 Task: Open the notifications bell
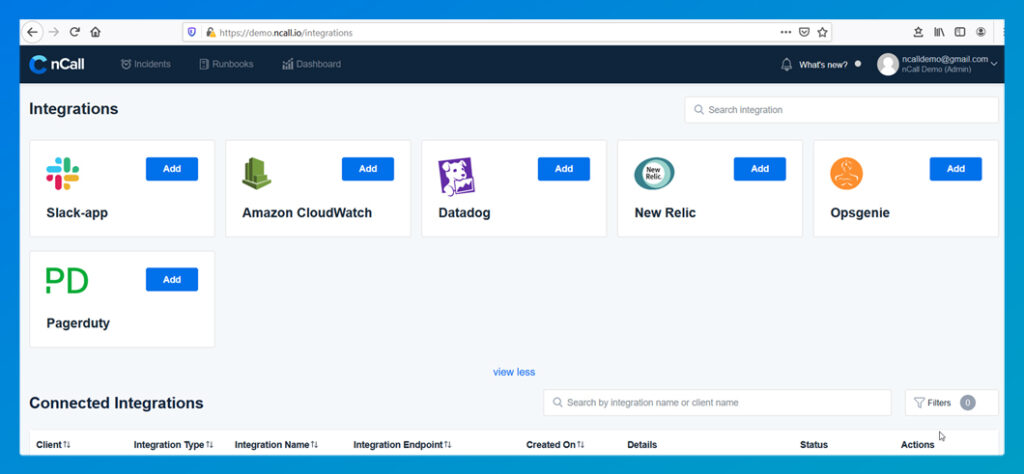[786, 65]
